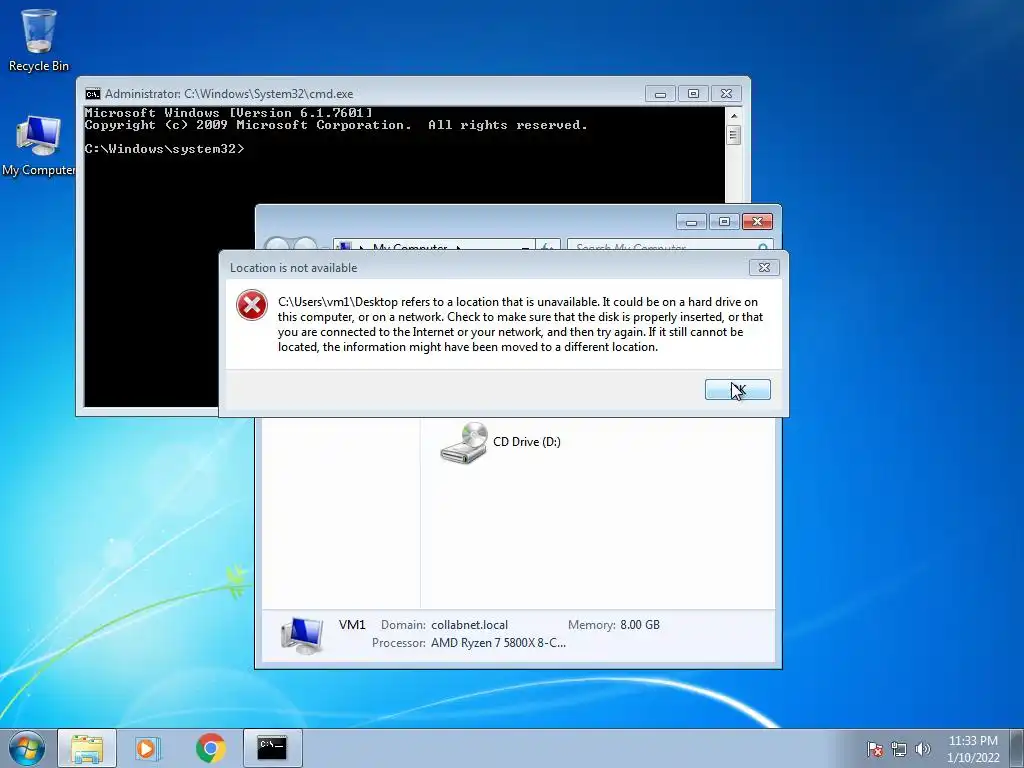This screenshot has width=1024, height=768.
Task: Click the Action Center flag tray icon
Action: 875,749
